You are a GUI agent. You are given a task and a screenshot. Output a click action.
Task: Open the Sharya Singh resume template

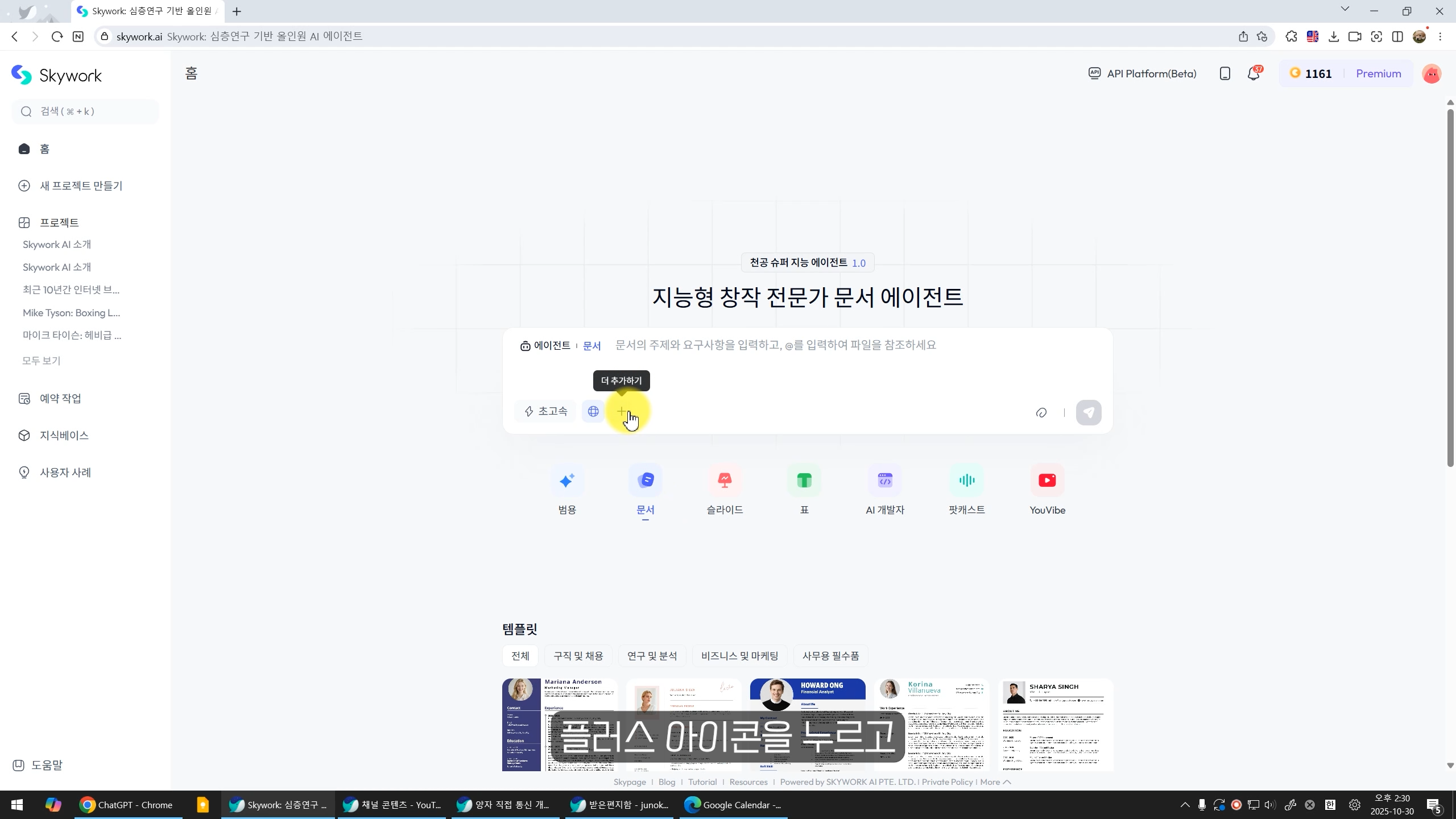click(x=1056, y=725)
